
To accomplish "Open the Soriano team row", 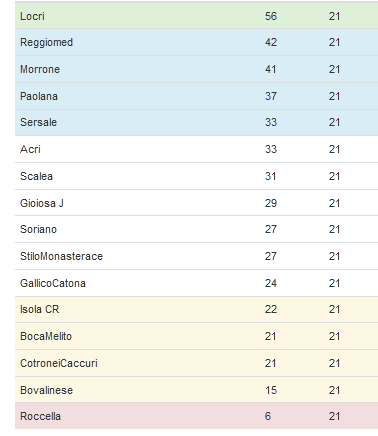I will (196, 229).
